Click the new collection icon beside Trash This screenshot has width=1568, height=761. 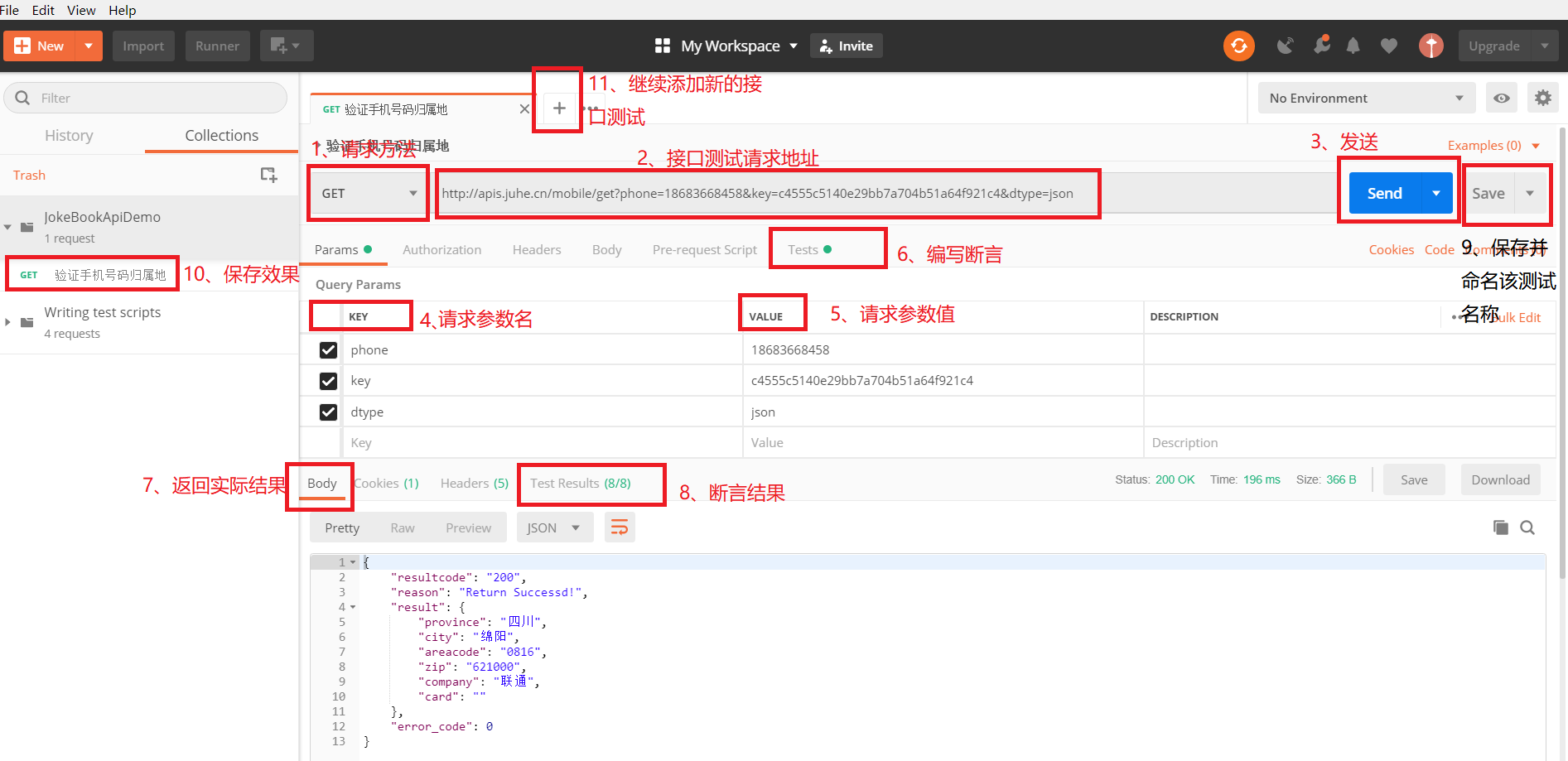(268, 175)
